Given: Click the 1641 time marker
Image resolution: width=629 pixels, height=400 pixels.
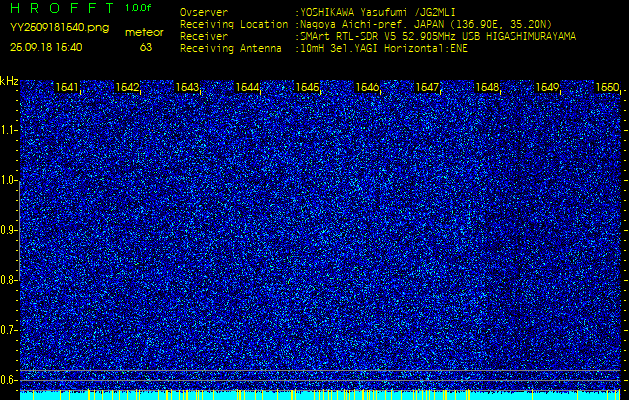Looking at the screenshot, I should click(67, 87).
